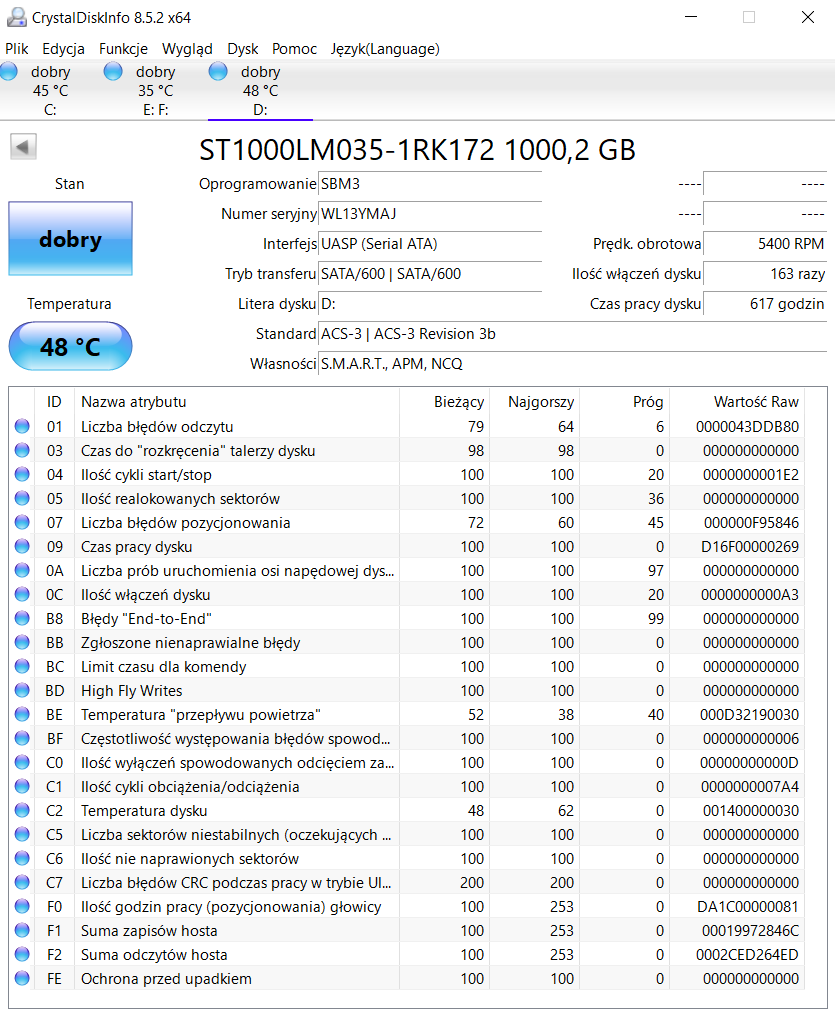Click status dot for attribute FE Ochrona przed upadkiem
Viewport: 835px width, 1015px height.
(x=22, y=979)
